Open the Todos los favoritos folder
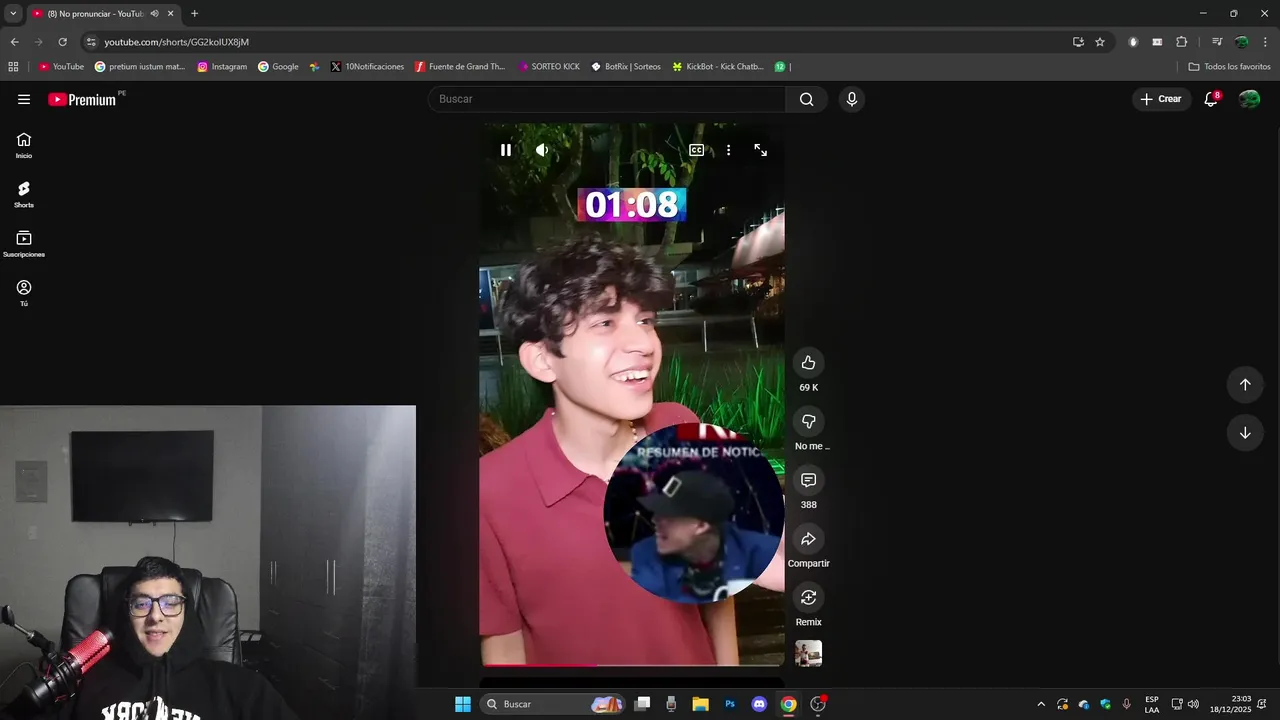The width and height of the screenshot is (1280, 720). point(1229,67)
